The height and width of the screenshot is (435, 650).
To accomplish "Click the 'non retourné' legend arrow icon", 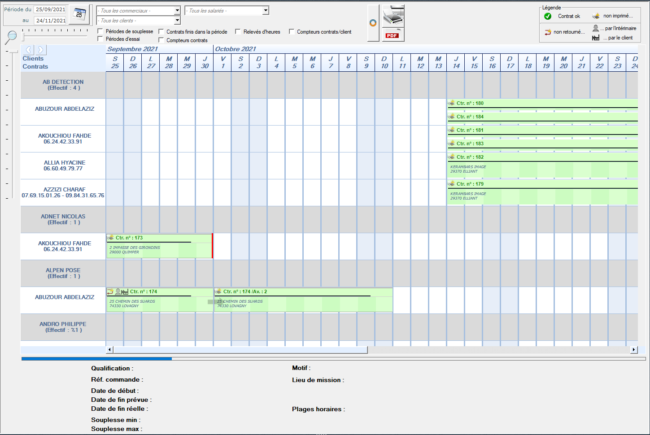I will tap(547, 32).
